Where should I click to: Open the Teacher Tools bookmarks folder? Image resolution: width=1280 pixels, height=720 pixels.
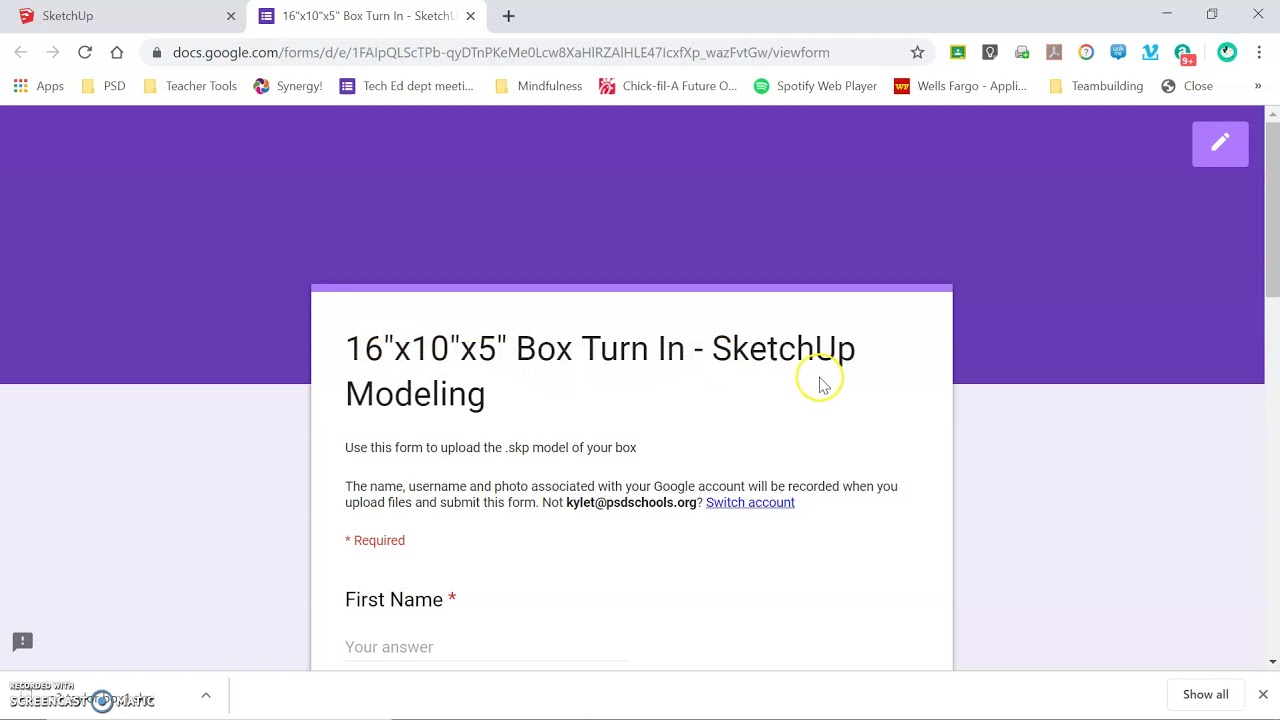[x=190, y=86]
